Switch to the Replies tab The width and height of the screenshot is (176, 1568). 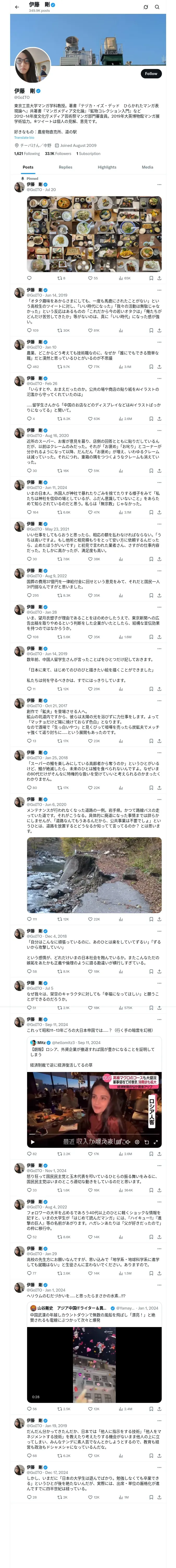(x=65, y=167)
